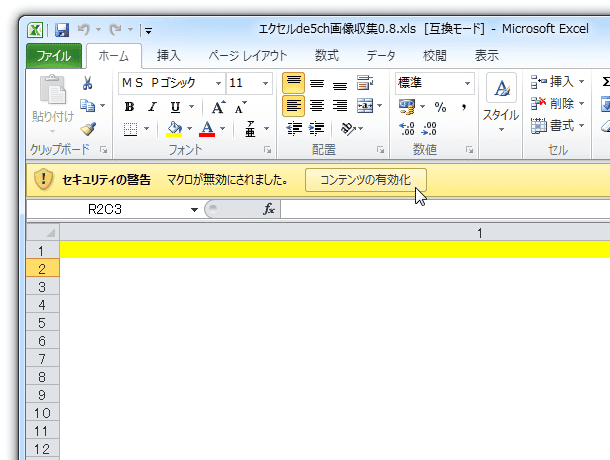610x460 pixels.
Task: Click the Paste clipboard icon
Action: pos(53,90)
